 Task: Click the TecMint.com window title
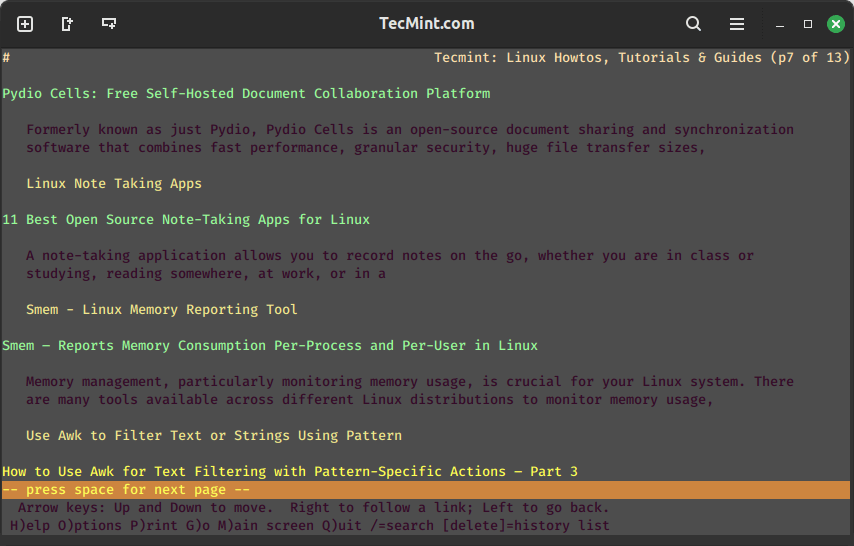click(x=427, y=24)
